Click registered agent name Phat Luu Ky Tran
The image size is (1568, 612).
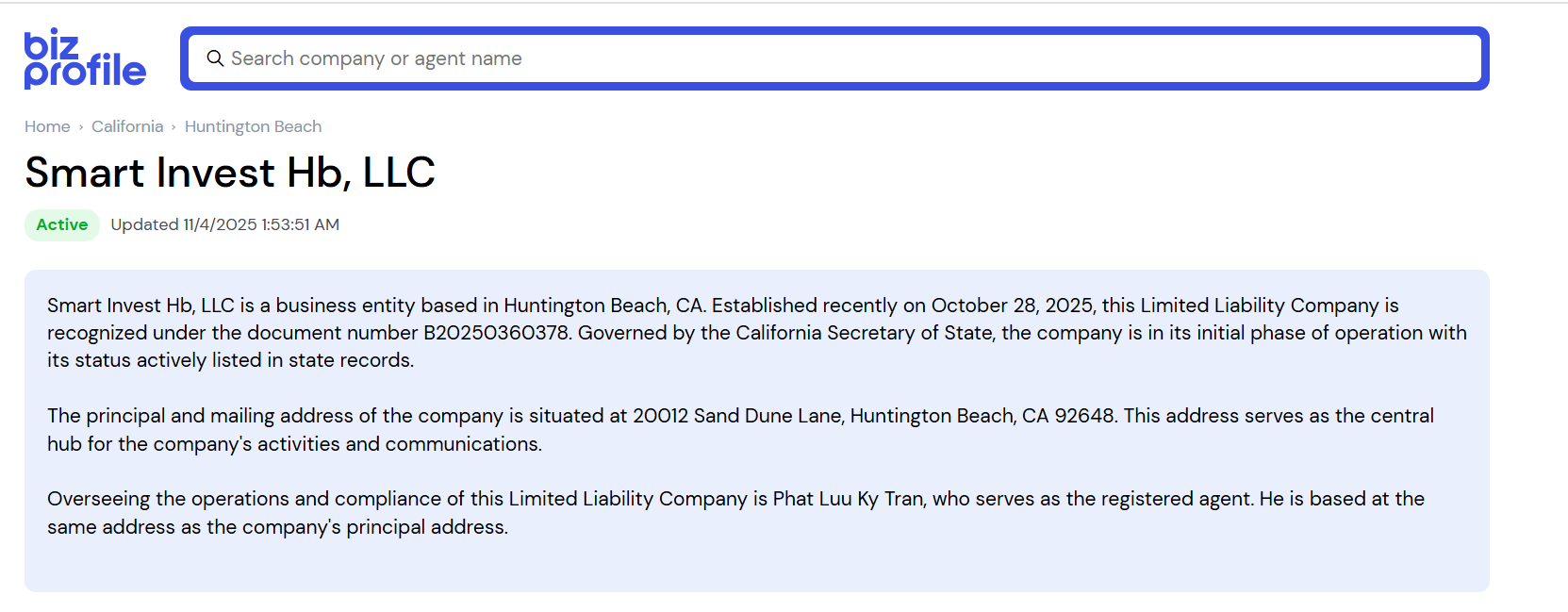848,499
